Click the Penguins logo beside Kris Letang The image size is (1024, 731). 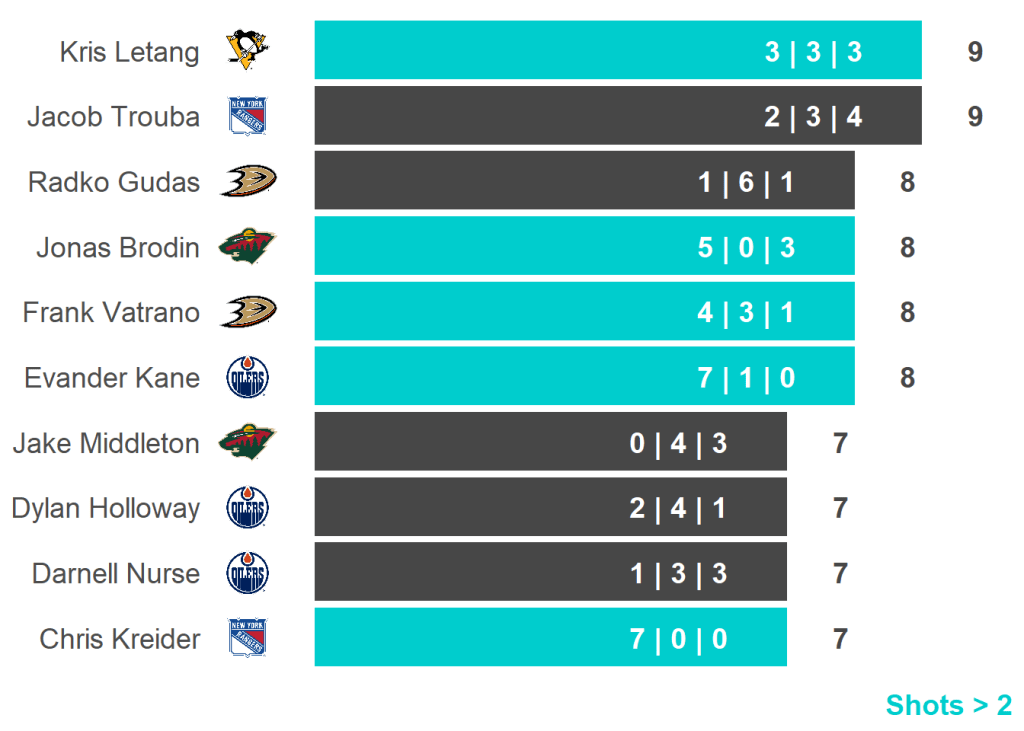click(x=247, y=50)
